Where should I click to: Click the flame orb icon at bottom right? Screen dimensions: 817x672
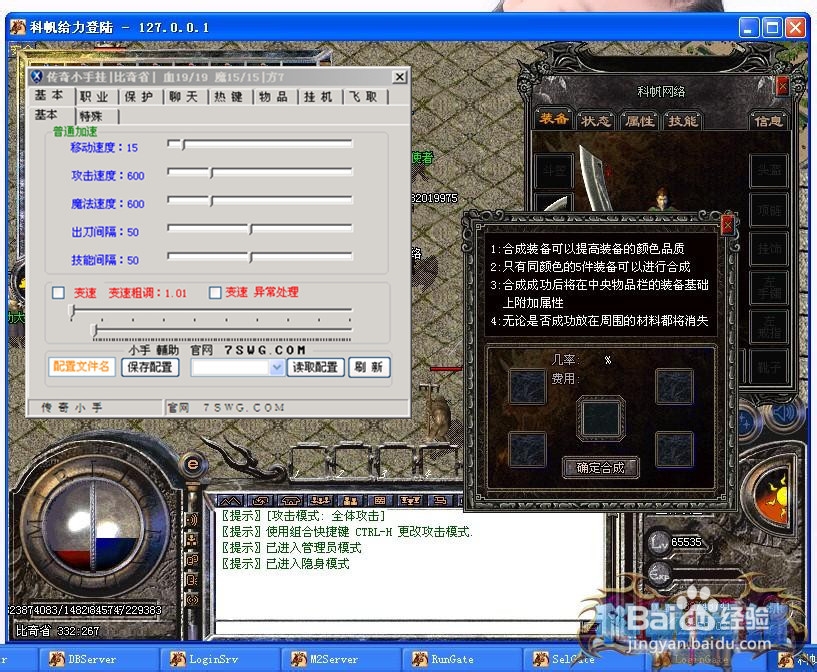(778, 493)
